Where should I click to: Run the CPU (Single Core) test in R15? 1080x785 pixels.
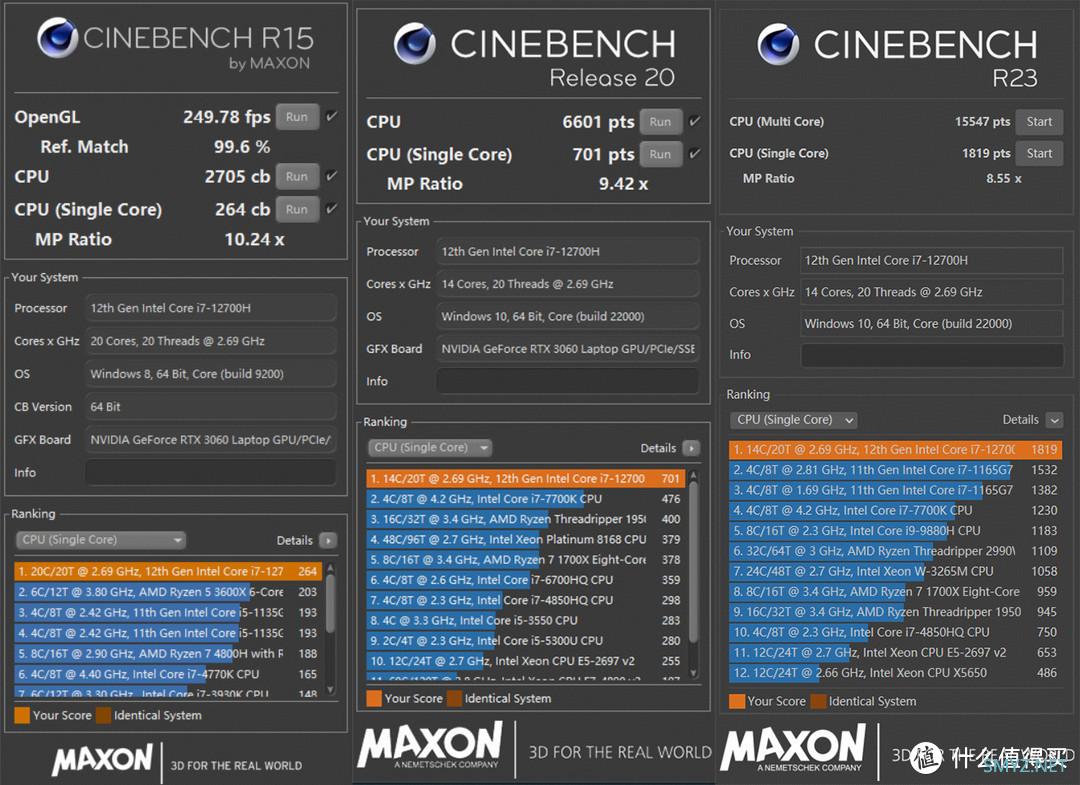[297, 209]
